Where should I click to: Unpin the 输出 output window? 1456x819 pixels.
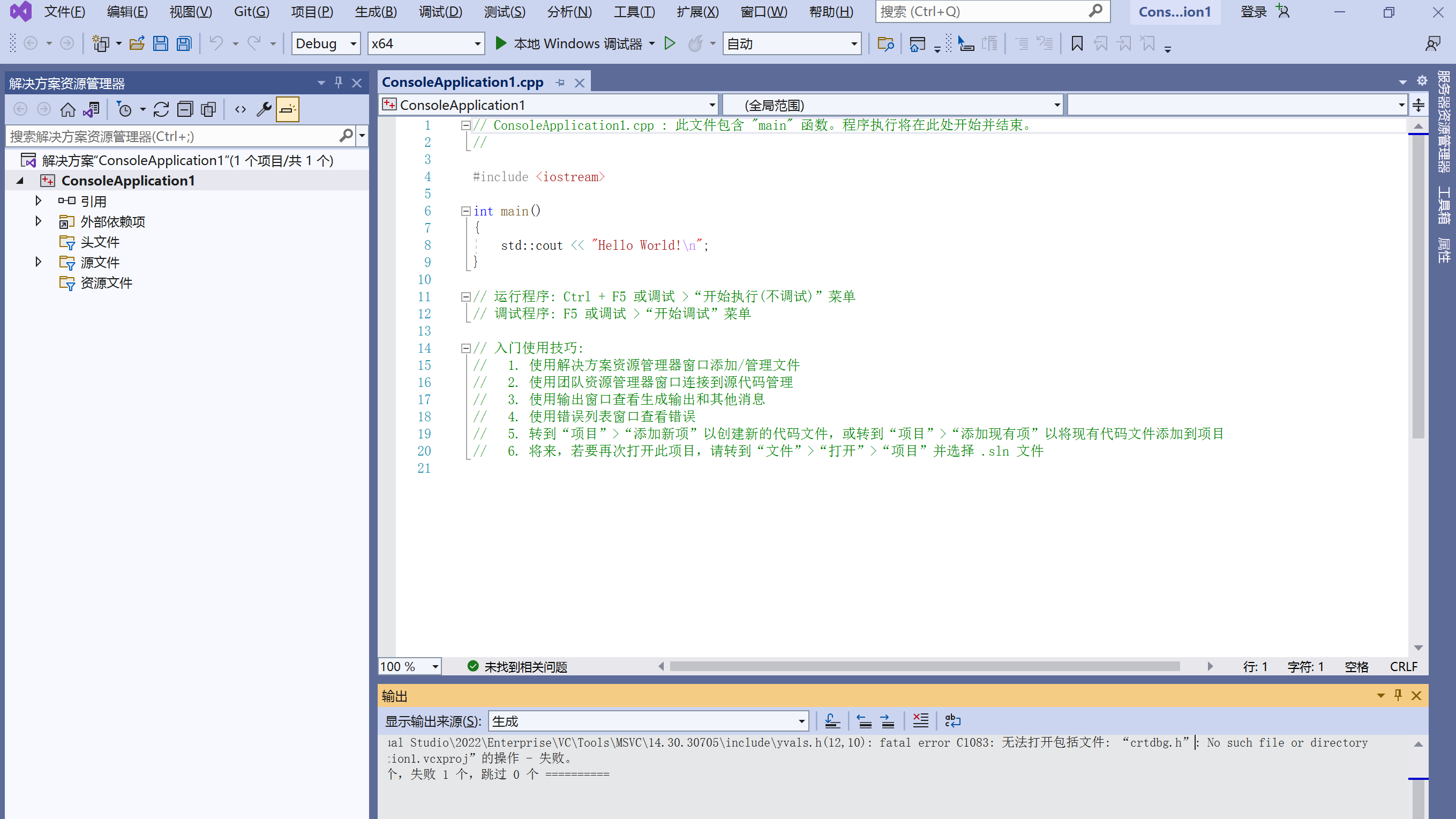(1398, 695)
